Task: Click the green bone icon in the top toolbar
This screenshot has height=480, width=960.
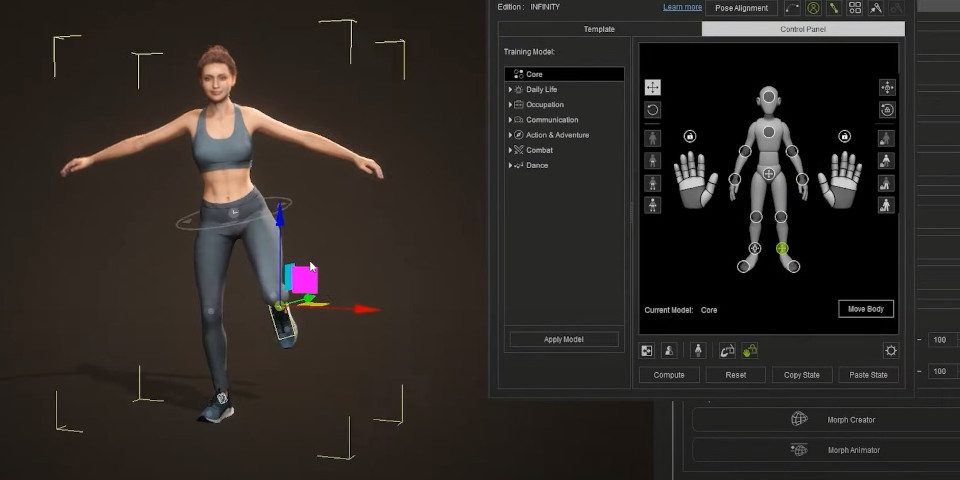Action: click(x=834, y=8)
